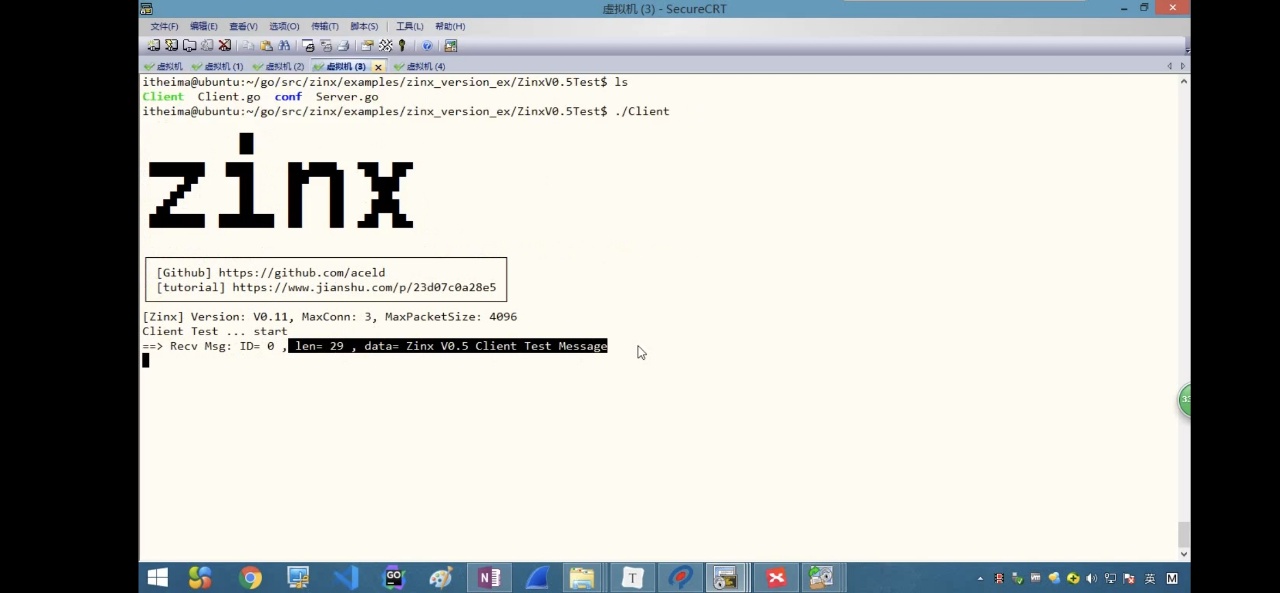Click the Disconnect red X icon

pyautogui.click(x=225, y=46)
